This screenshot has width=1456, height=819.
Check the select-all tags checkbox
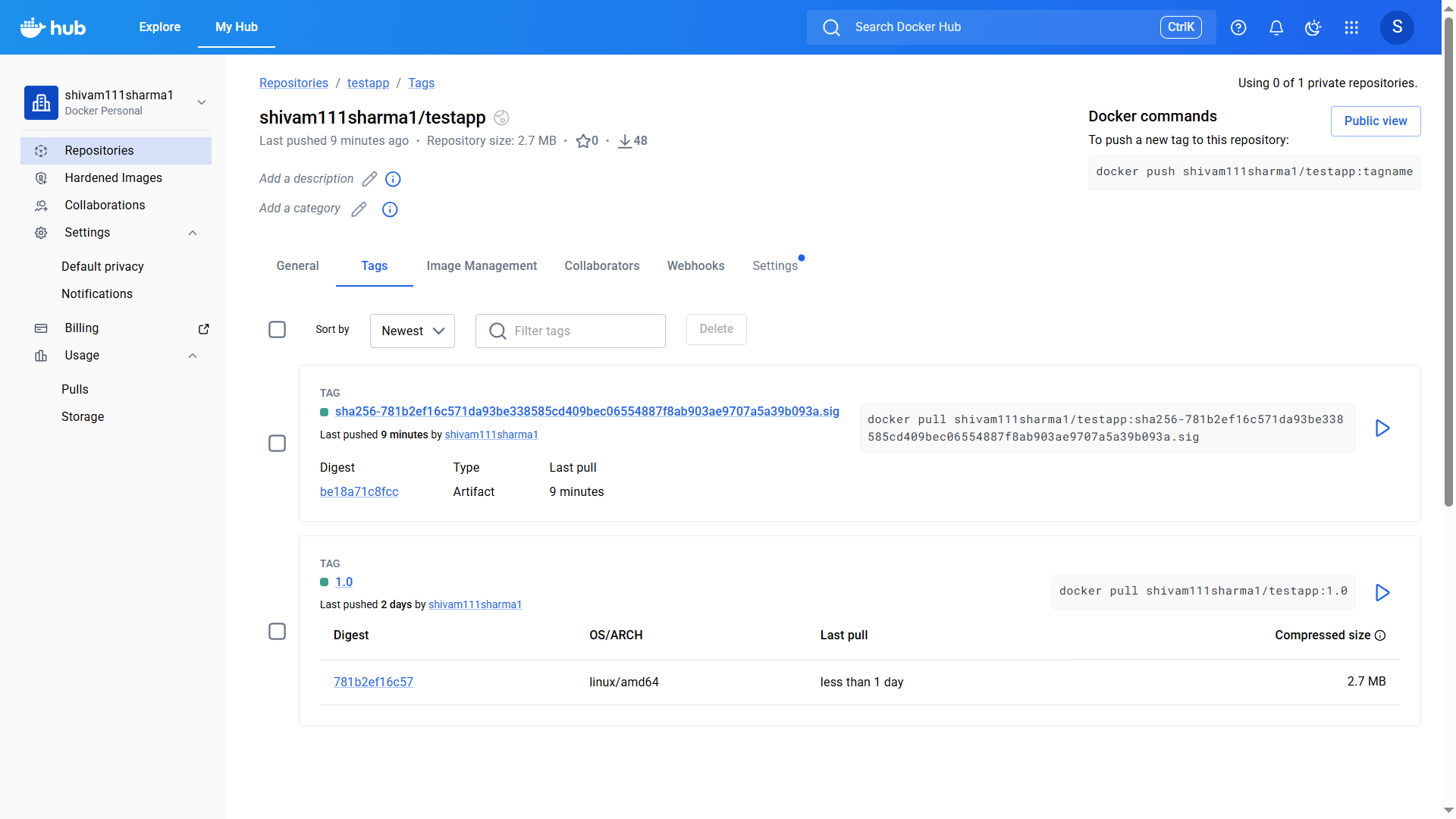point(277,329)
